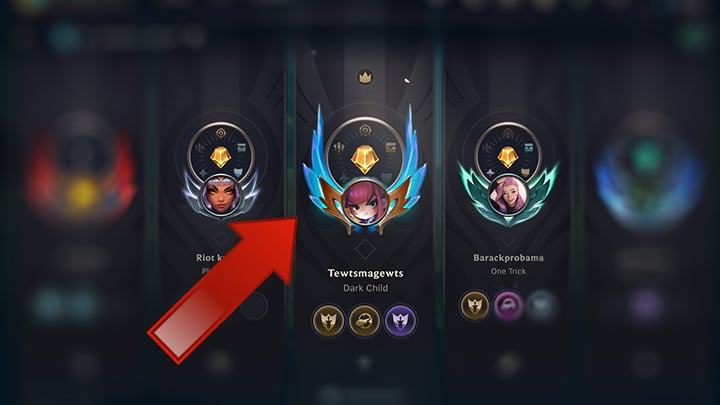Image resolution: width=720 pixels, height=405 pixels.
Task: Open Tewtsmagewts' middle scorpion challenge token
Action: [364, 320]
